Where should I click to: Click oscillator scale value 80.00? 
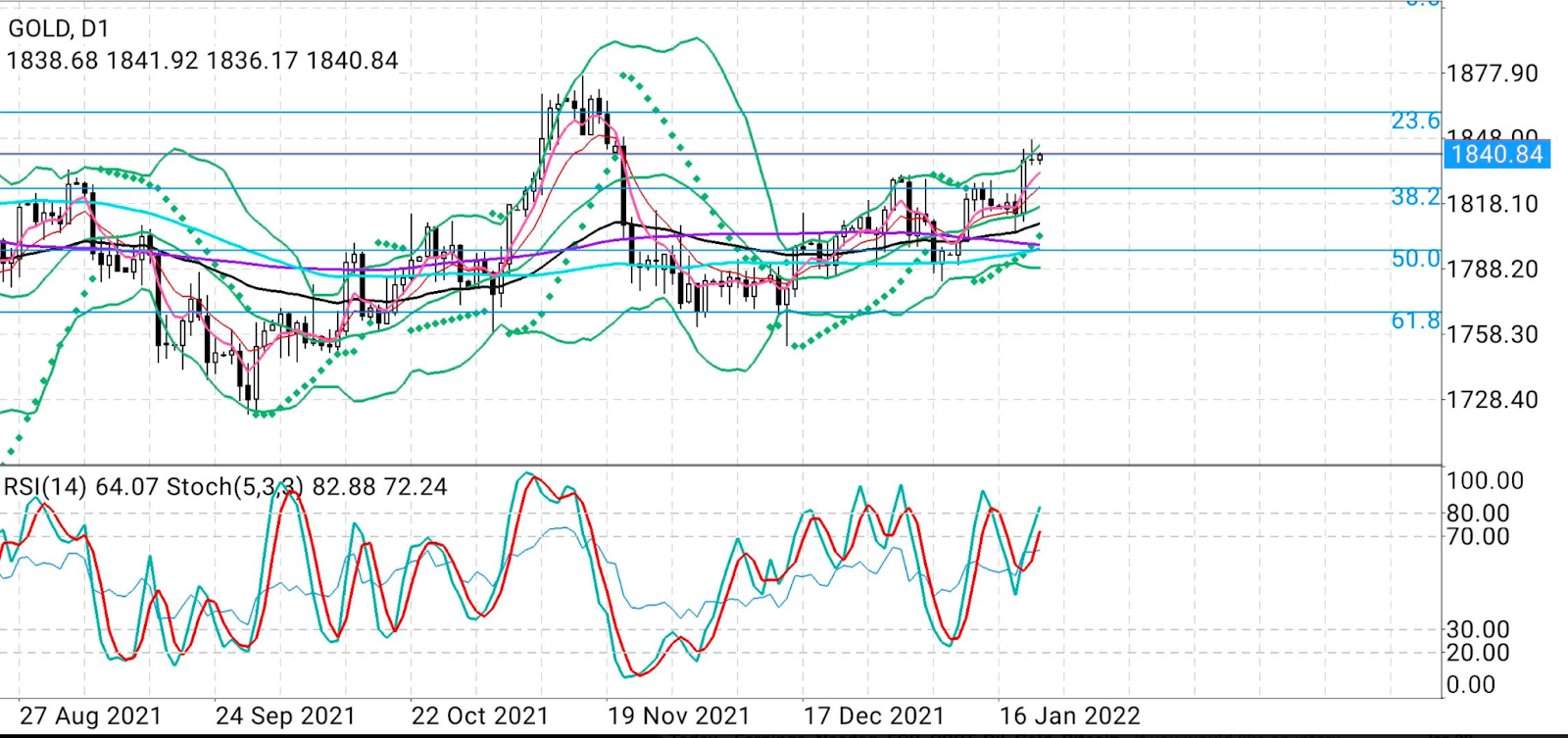tap(1479, 513)
